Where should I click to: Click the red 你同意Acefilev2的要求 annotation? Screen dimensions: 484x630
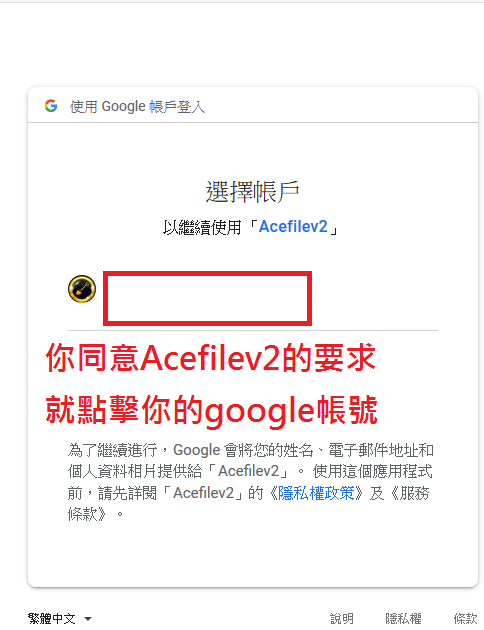point(210,358)
